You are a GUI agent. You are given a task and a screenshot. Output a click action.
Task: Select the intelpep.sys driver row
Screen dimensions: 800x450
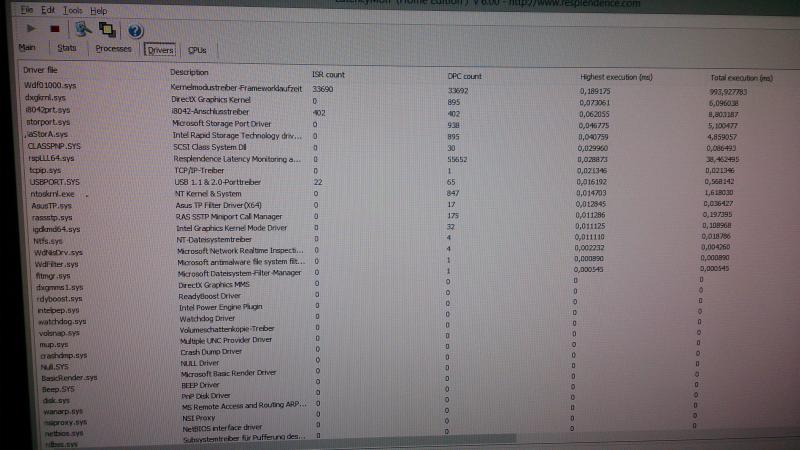click(x=59, y=310)
